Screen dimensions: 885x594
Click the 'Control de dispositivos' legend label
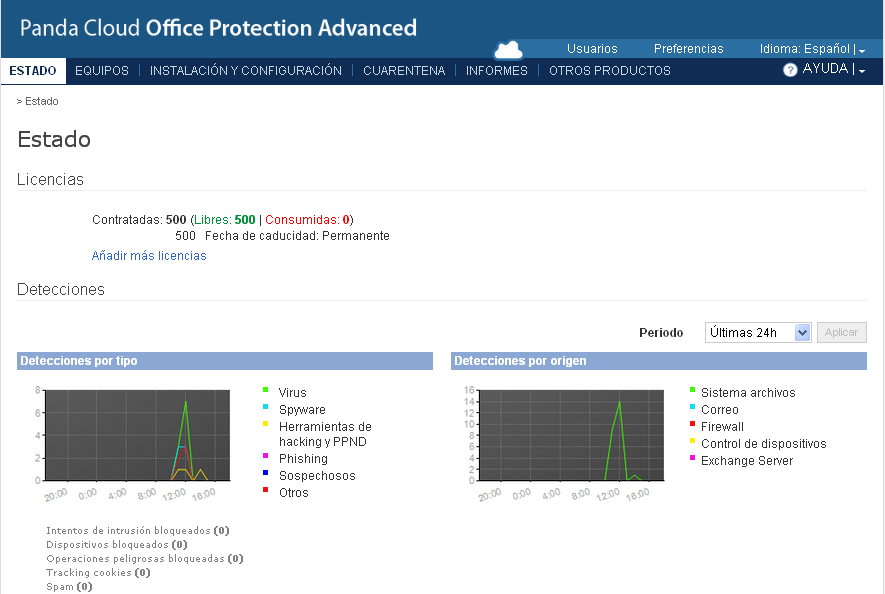pyautogui.click(x=764, y=443)
